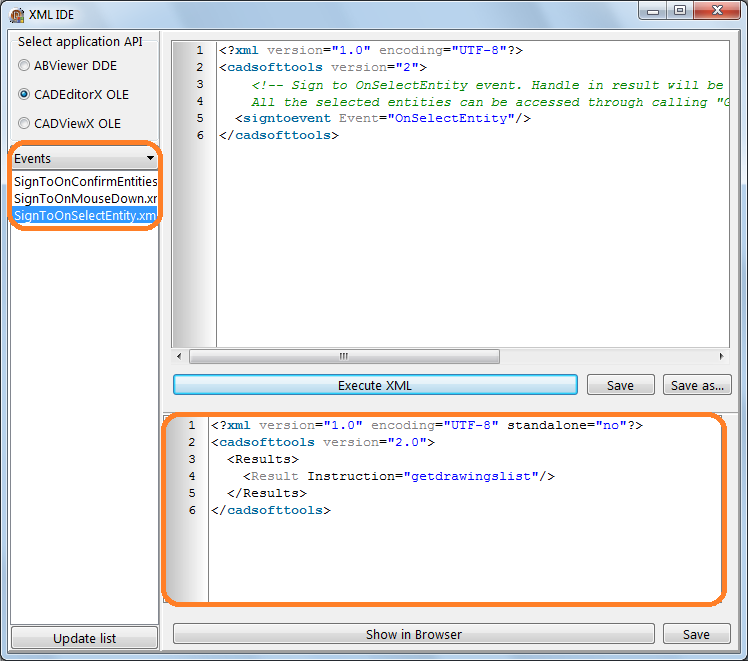The height and width of the screenshot is (661, 748).
Task: Click signtoevent line in XML editor
Action: [383, 118]
